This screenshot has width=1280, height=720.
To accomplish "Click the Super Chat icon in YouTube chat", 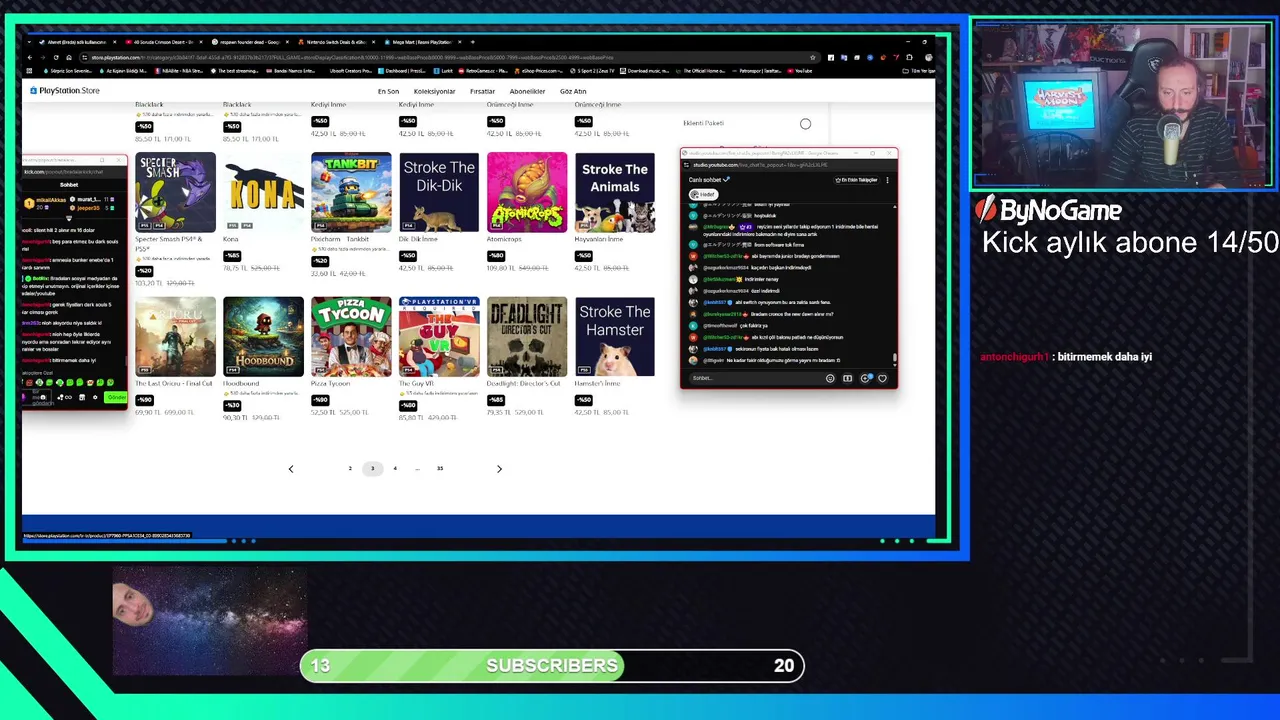I will 847,378.
